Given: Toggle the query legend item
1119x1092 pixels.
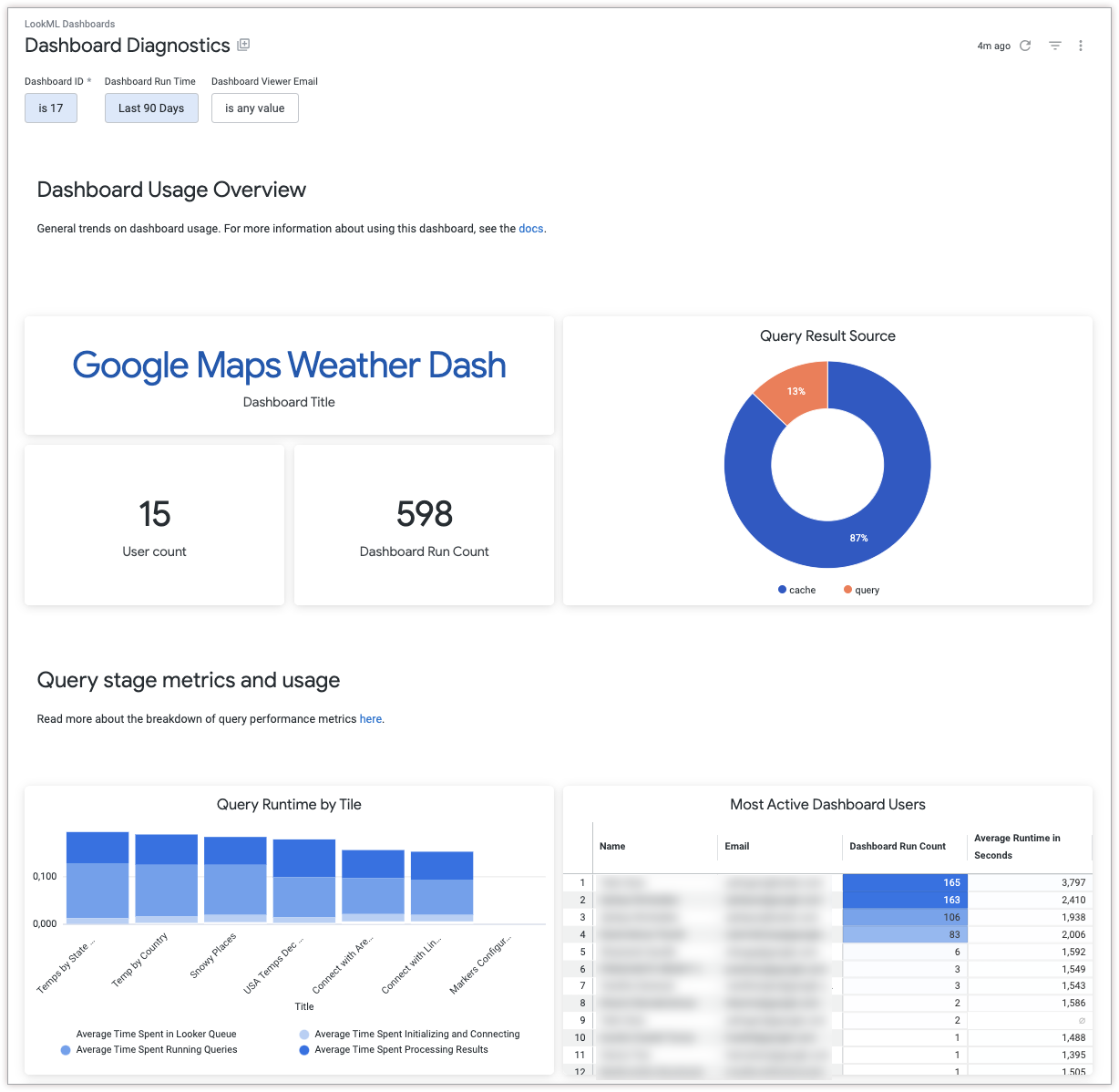Looking at the screenshot, I should (x=861, y=590).
